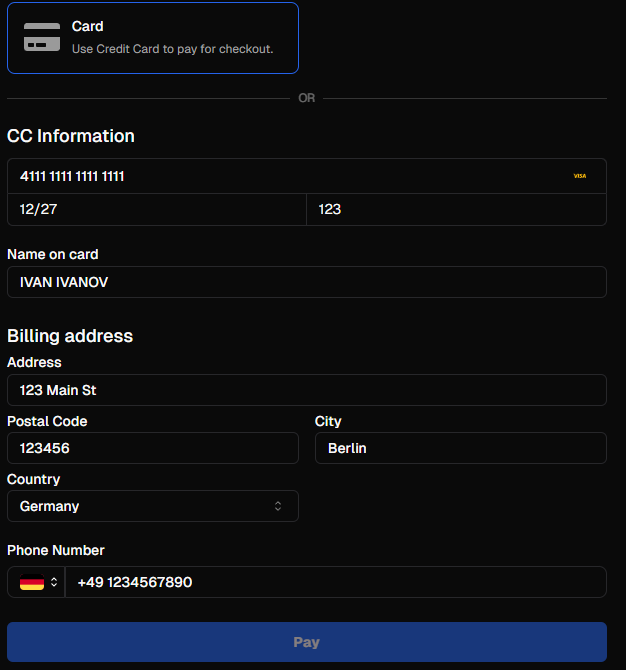Open phone country code chevron beside flag

[54, 582]
